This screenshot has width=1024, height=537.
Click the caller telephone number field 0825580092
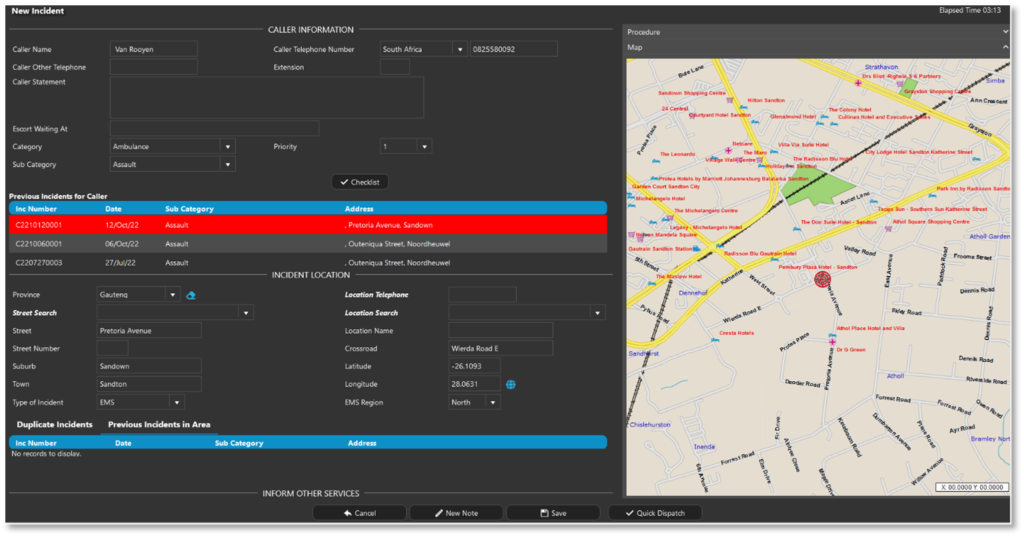tap(513, 49)
